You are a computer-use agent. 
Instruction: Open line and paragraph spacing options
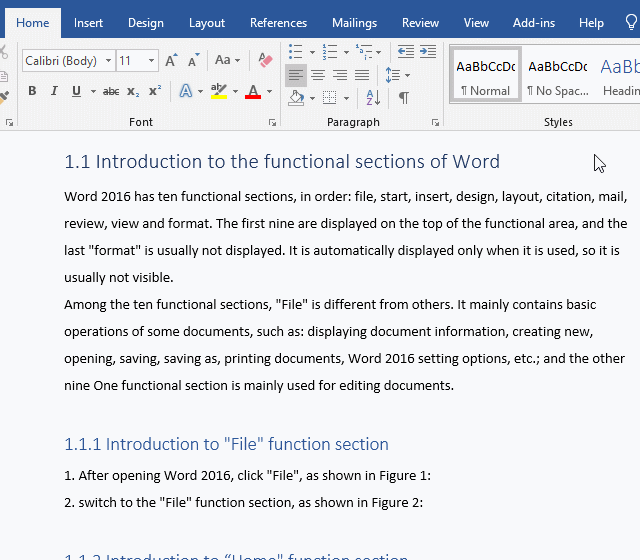coord(393,75)
